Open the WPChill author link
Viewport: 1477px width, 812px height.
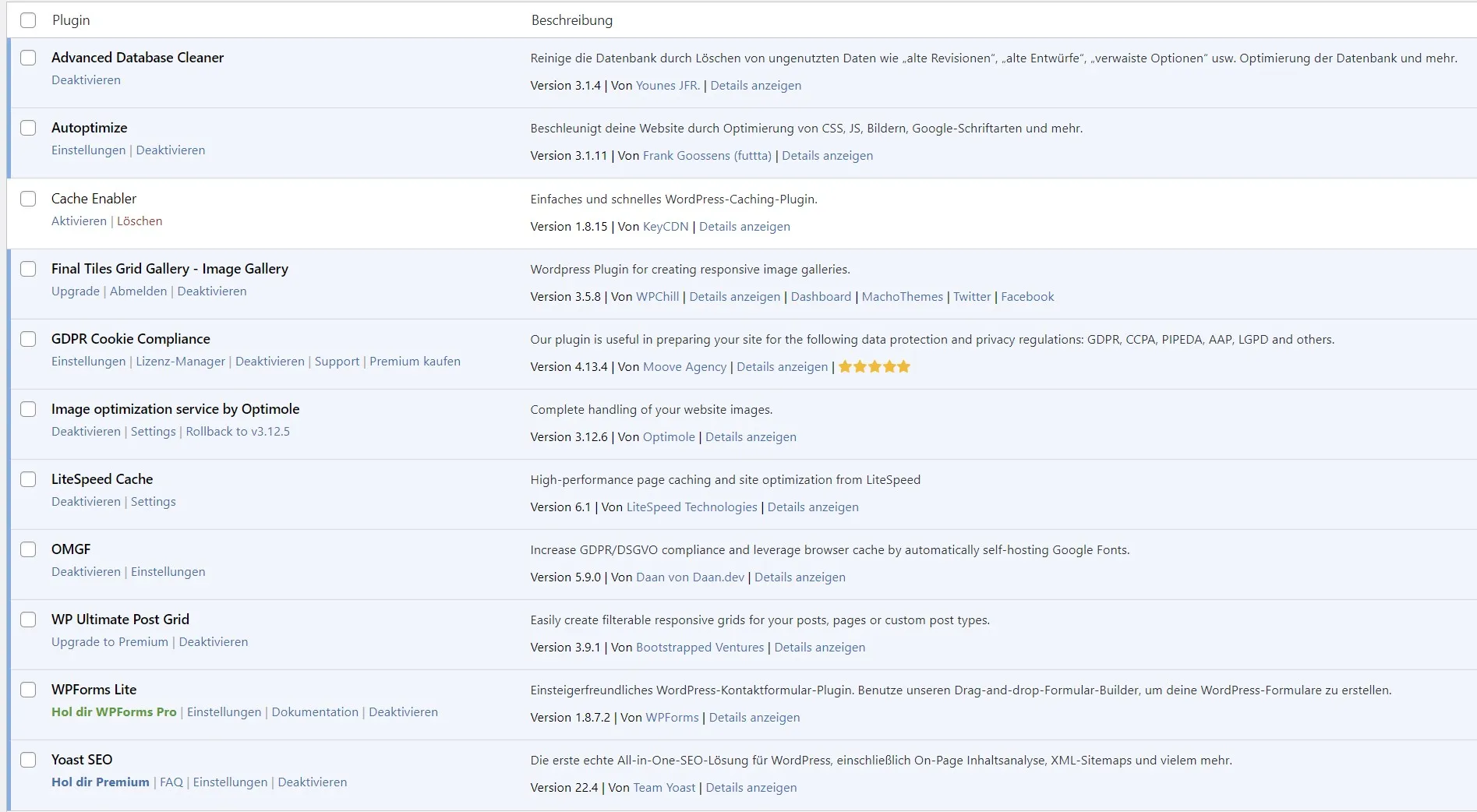(x=657, y=297)
